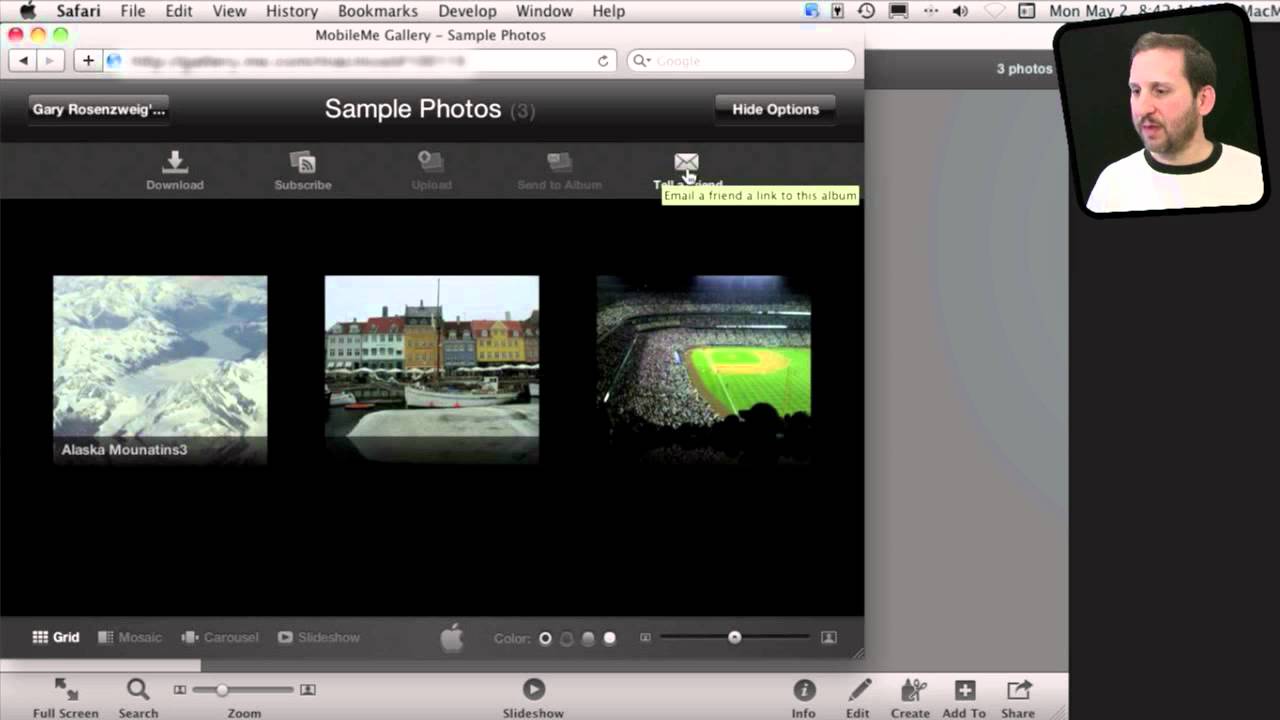This screenshot has height=720, width=1280.
Task: Click the Upload icon in gallery toolbar
Action: point(431,162)
